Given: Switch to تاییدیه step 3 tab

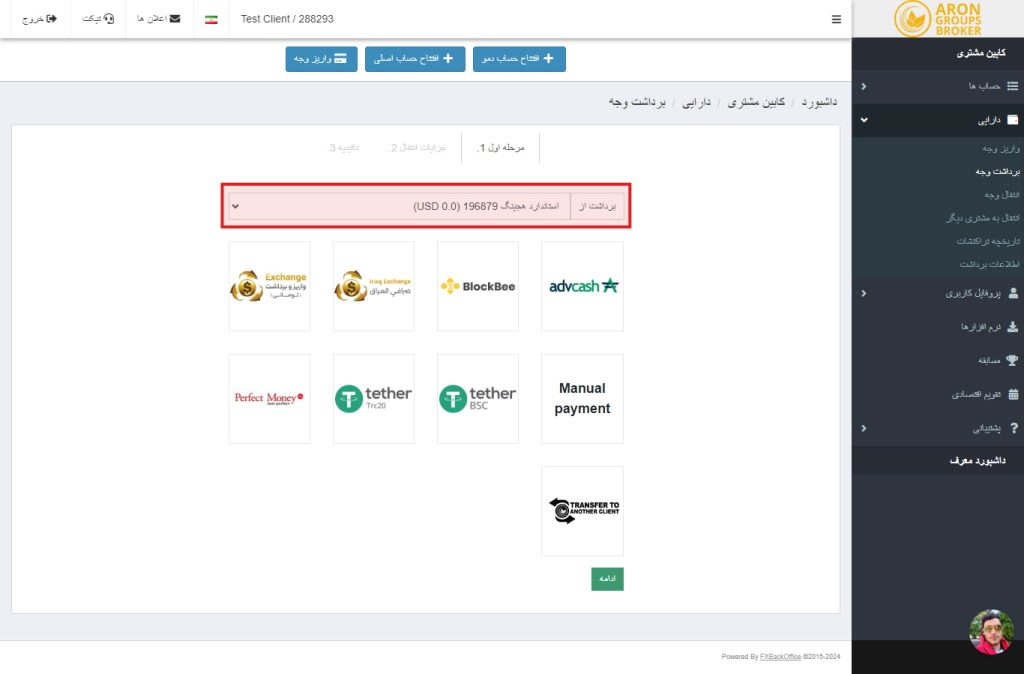Looking at the screenshot, I should point(343,148).
